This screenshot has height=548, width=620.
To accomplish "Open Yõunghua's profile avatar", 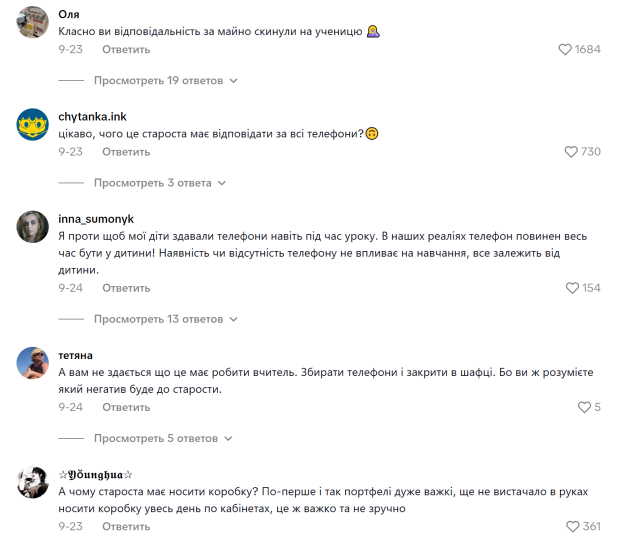I will pyautogui.click(x=33, y=483).
